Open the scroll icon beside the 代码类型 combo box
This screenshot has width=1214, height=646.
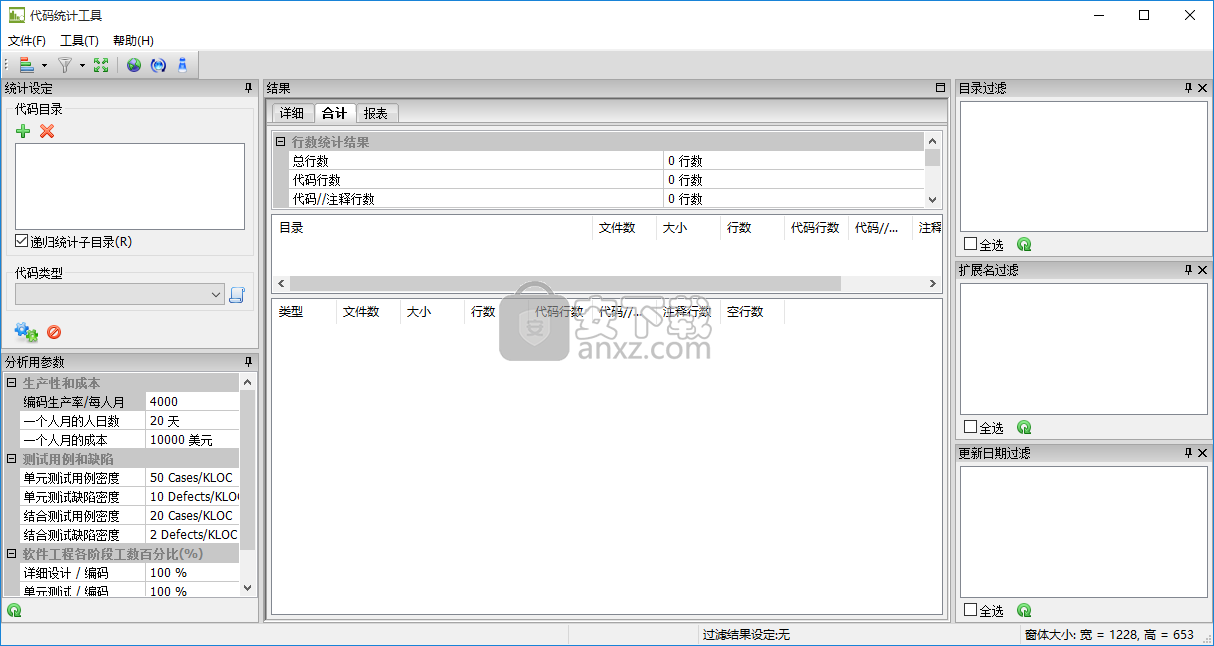coord(237,294)
